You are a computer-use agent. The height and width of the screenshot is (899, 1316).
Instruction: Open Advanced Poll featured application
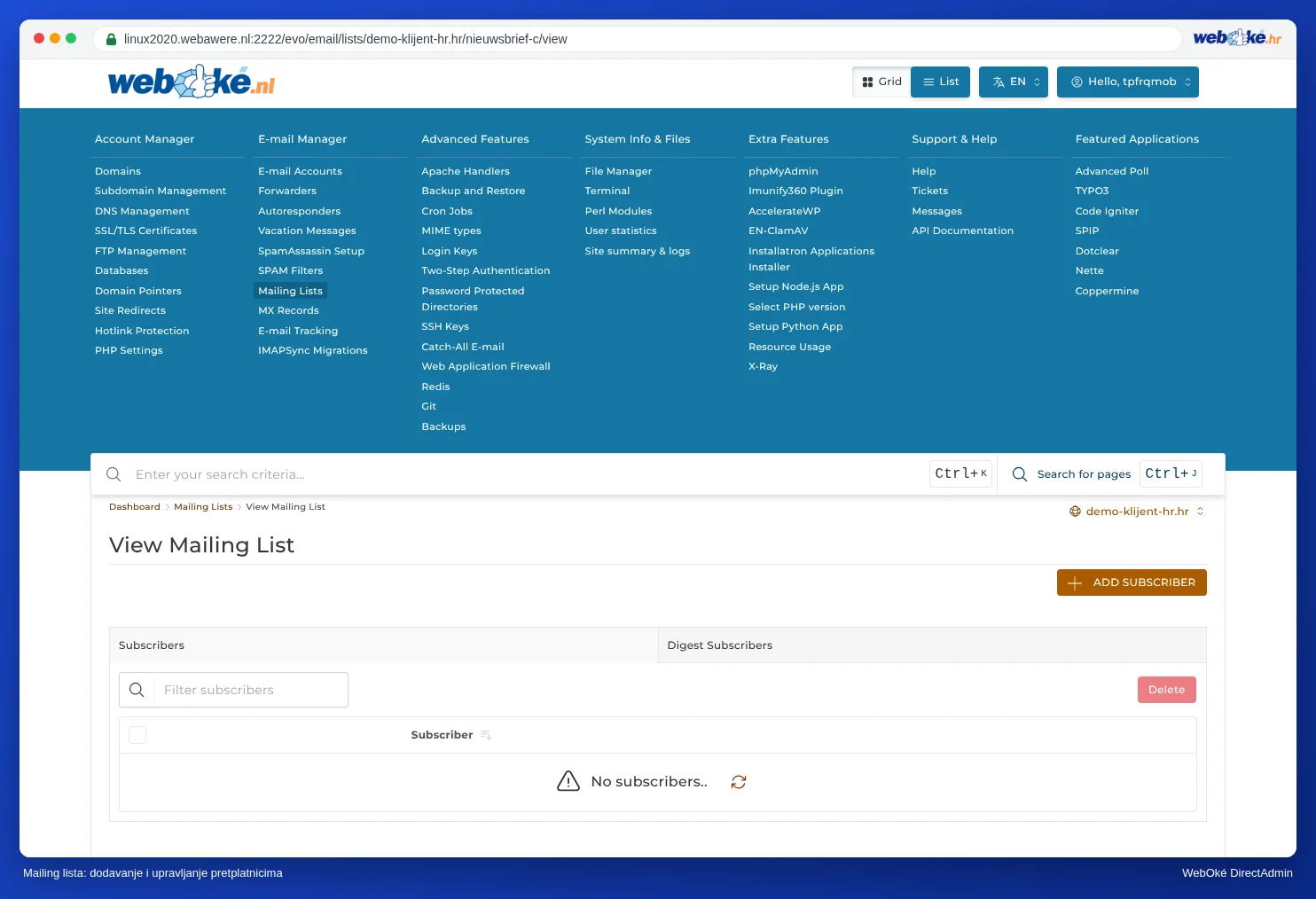1111,171
